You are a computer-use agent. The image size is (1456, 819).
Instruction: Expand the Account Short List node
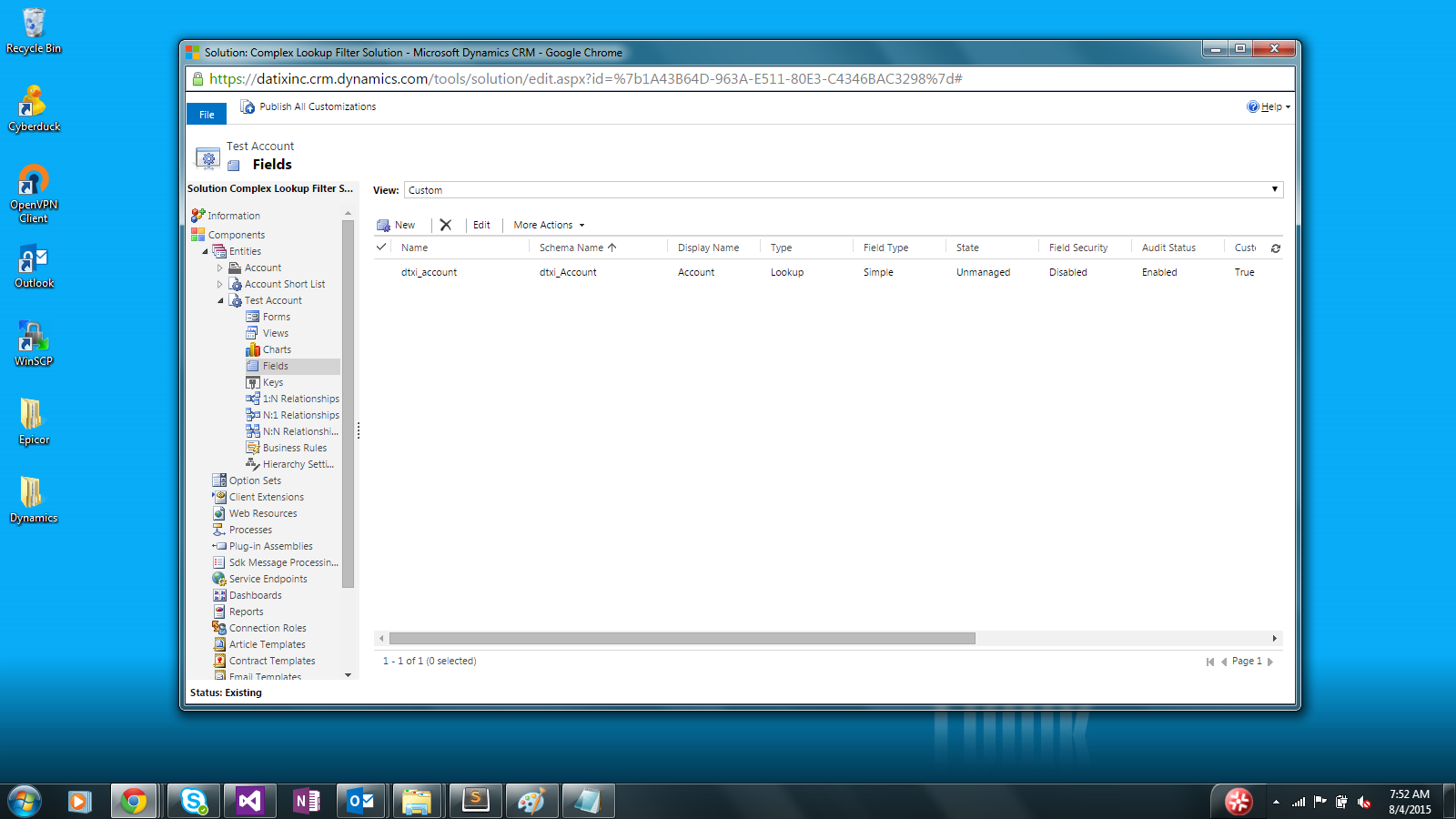click(219, 284)
